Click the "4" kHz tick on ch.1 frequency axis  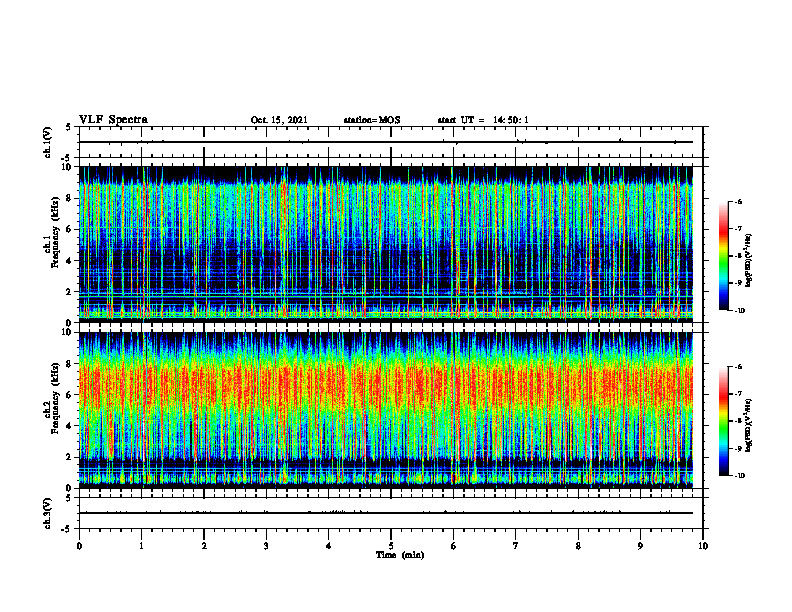pos(70,261)
